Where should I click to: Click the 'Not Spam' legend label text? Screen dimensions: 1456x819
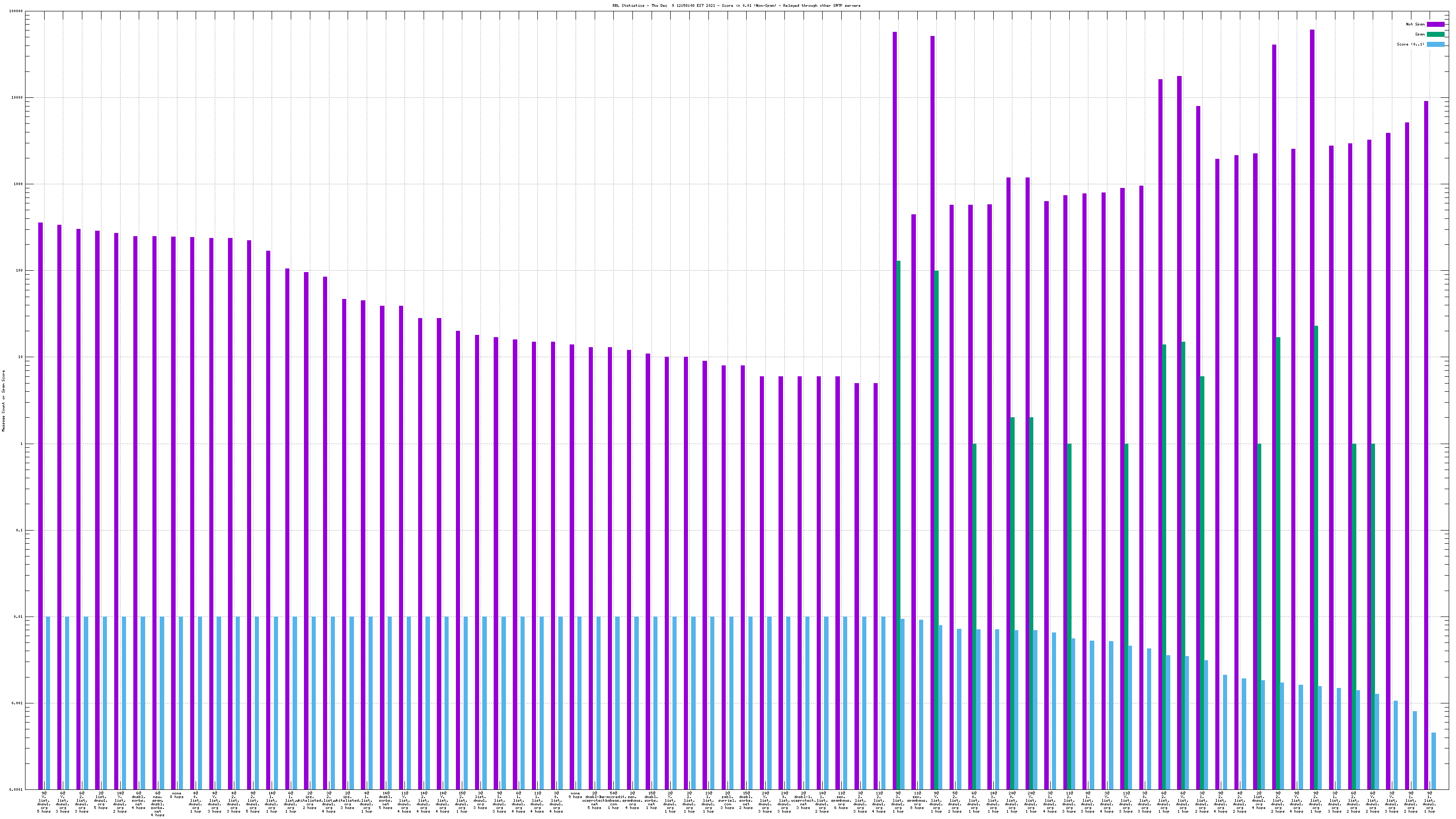tap(1416, 24)
